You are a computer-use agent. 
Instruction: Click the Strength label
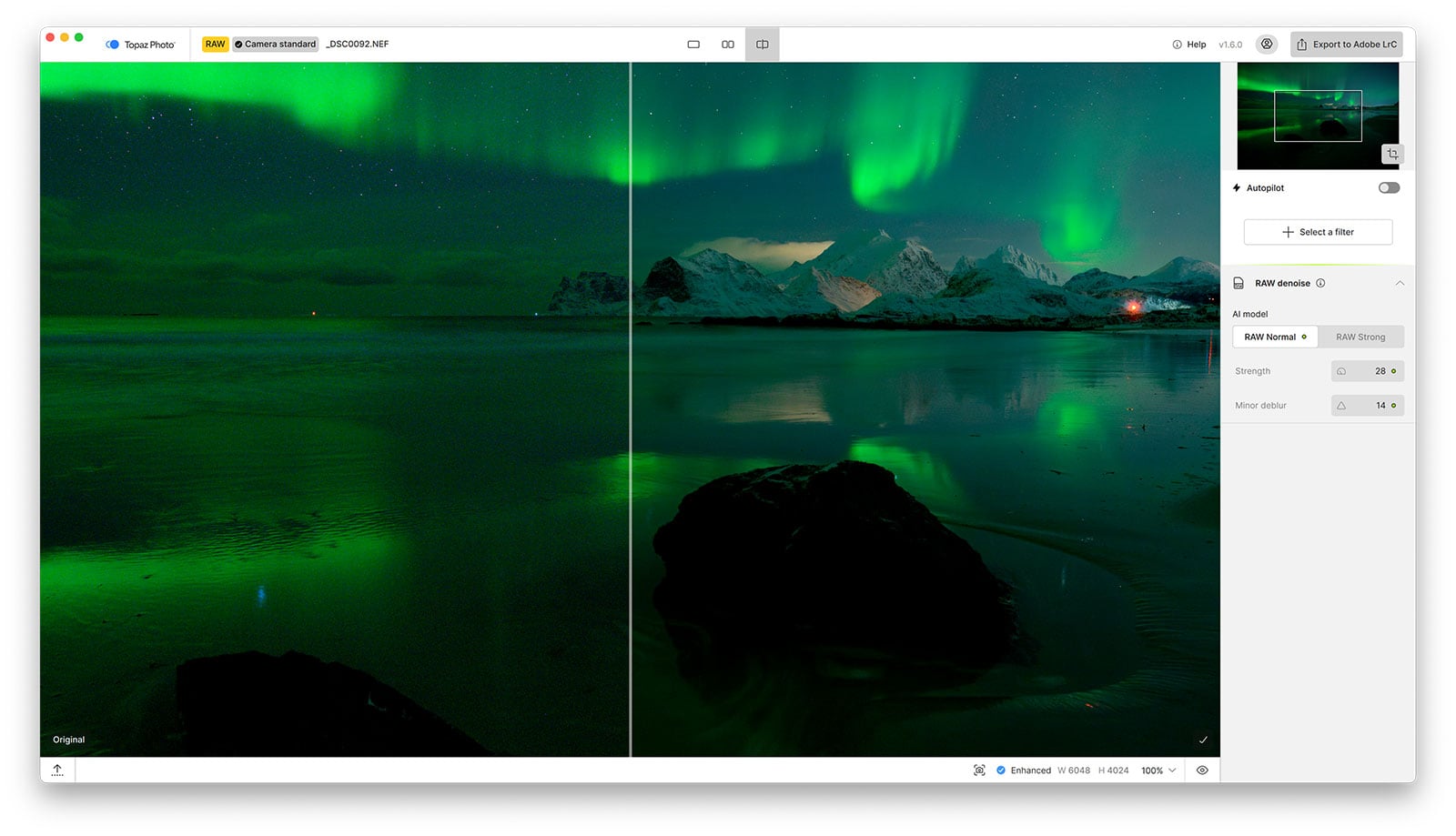point(1252,371)
